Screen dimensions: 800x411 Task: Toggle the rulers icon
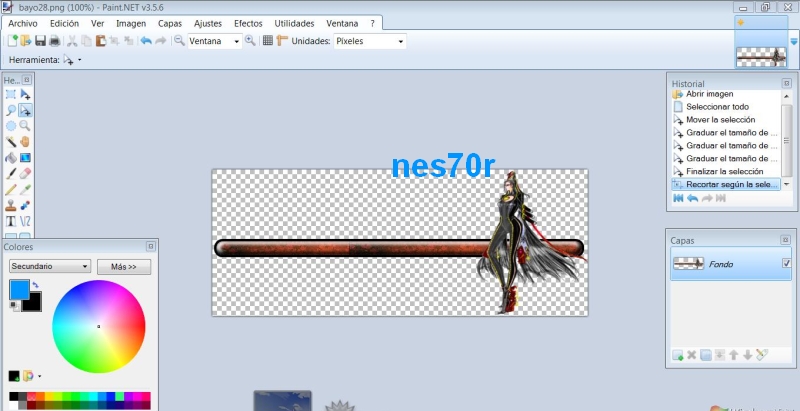click(282, 41)
